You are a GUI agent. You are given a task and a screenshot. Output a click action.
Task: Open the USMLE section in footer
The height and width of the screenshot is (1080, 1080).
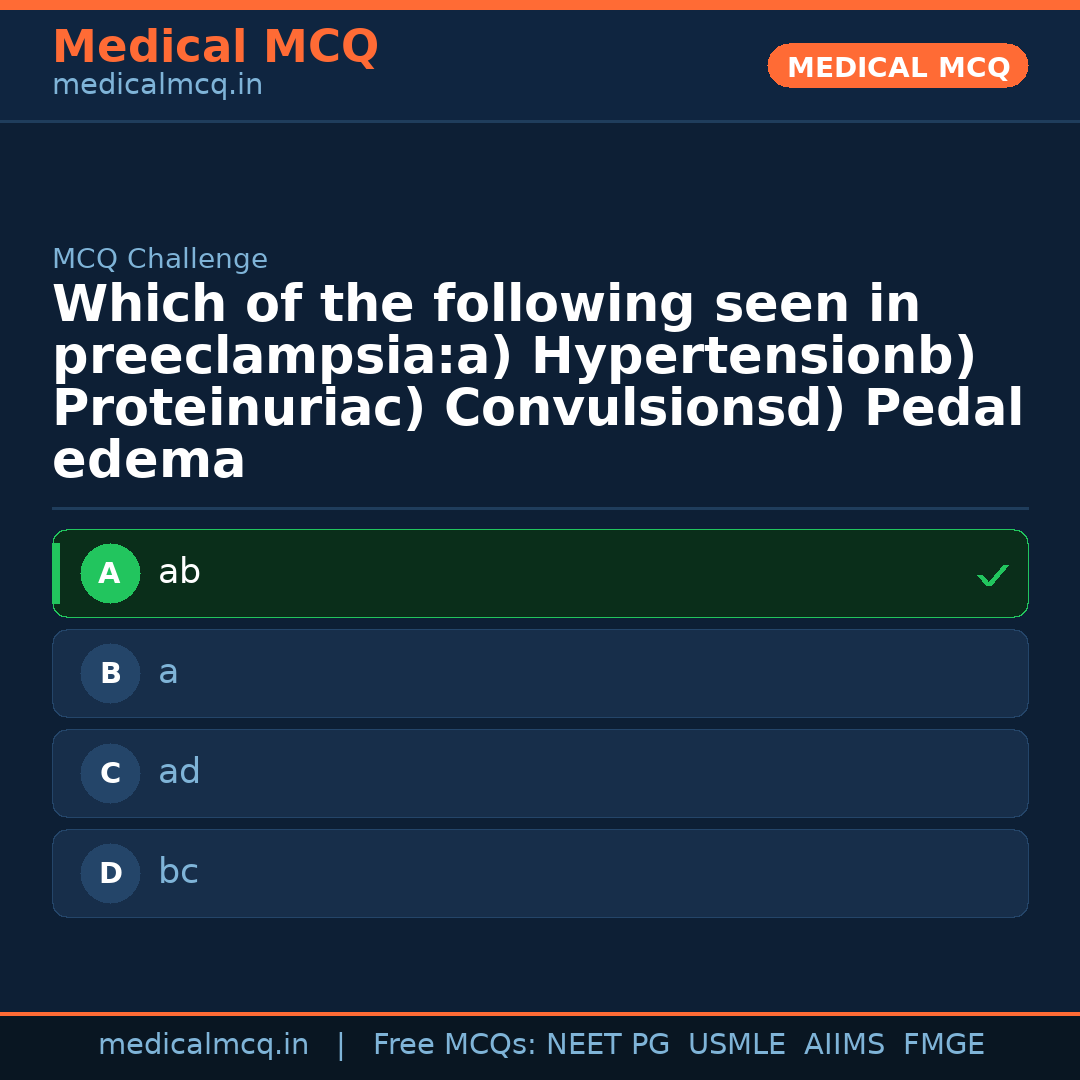point(737,1043)
